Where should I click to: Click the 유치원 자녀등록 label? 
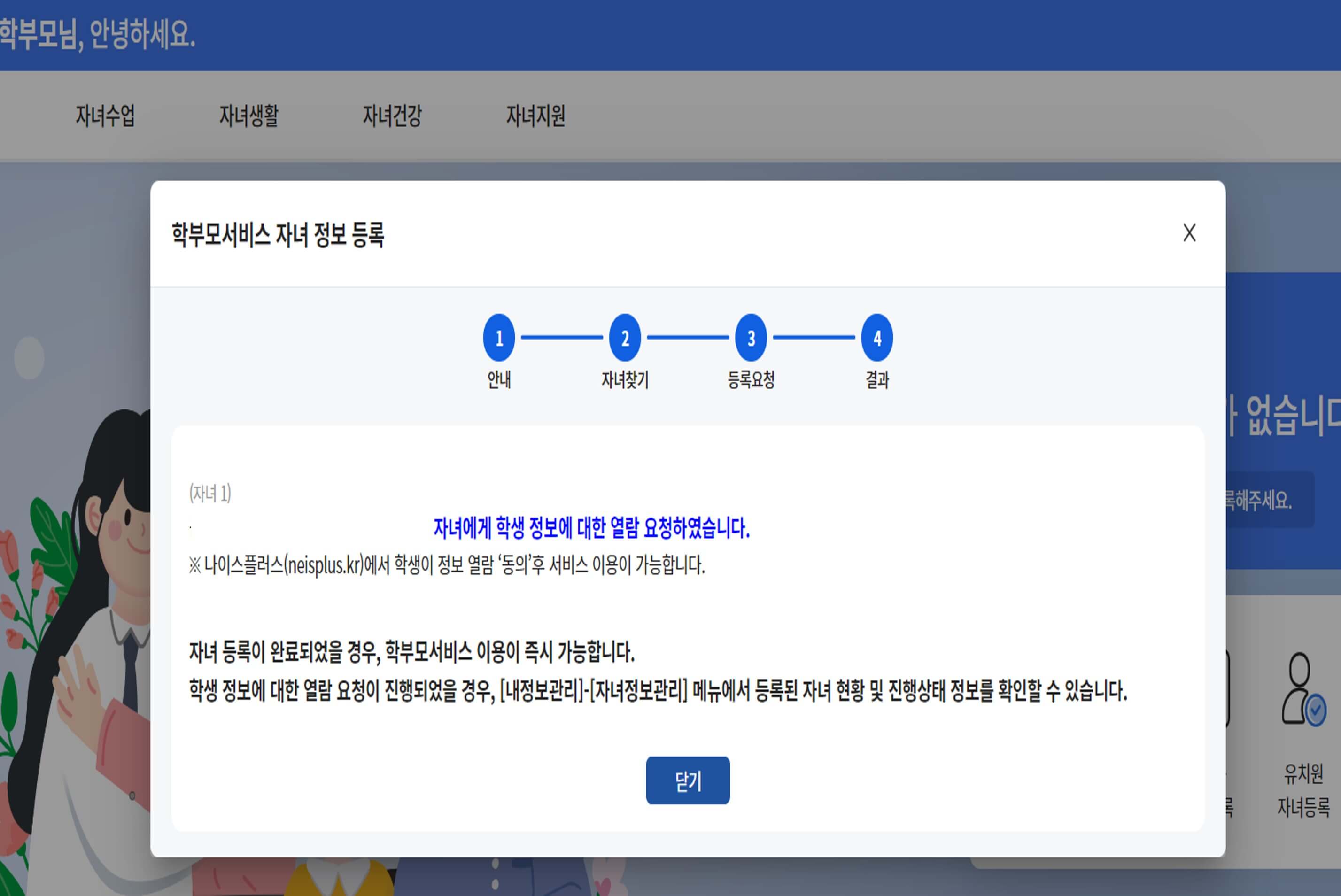(1303, 790)
